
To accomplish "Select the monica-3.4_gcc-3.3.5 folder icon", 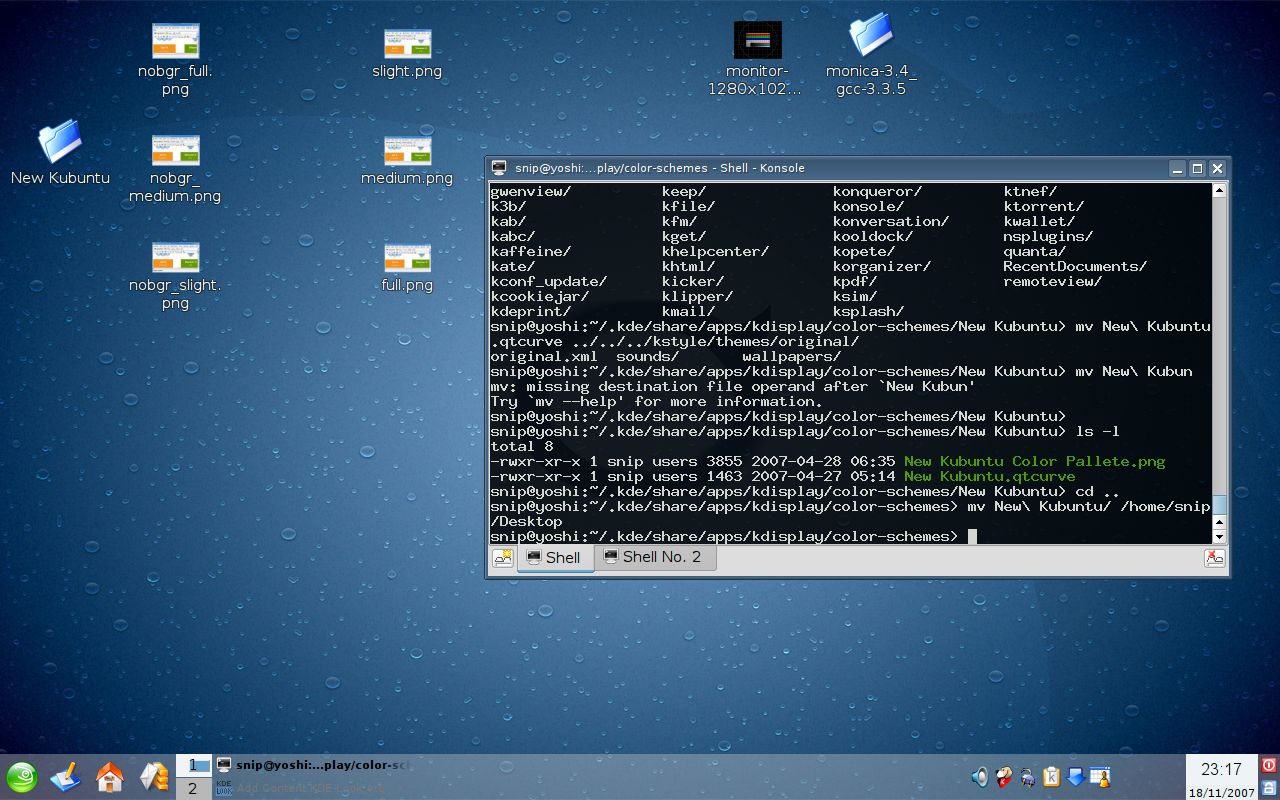I will pos(871,54).
